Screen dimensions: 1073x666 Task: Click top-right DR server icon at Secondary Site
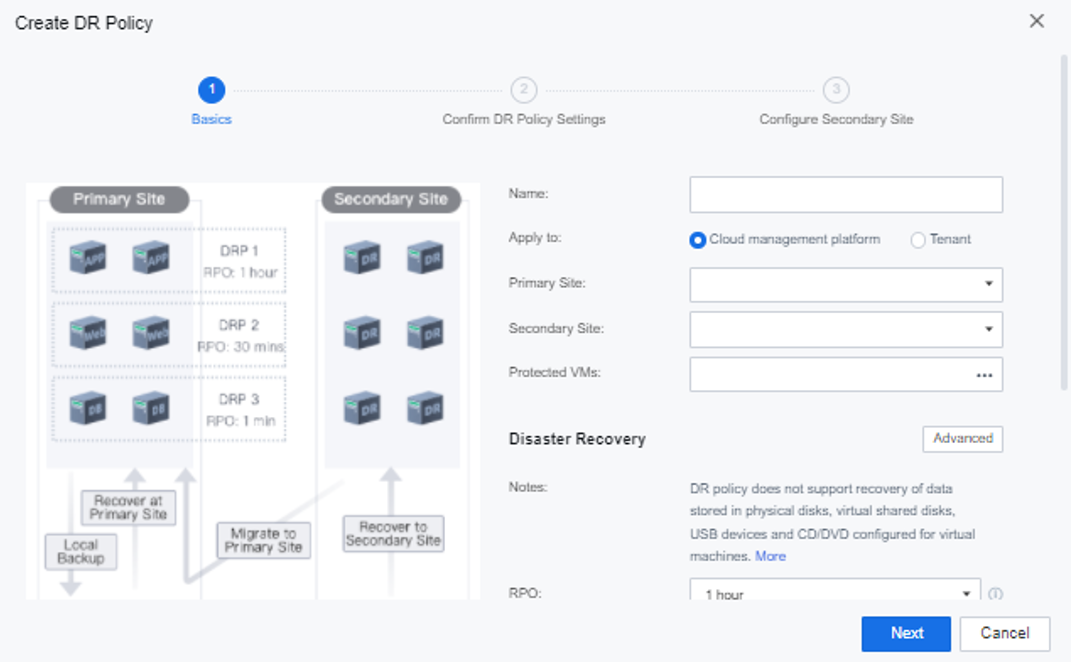point(425,257)
